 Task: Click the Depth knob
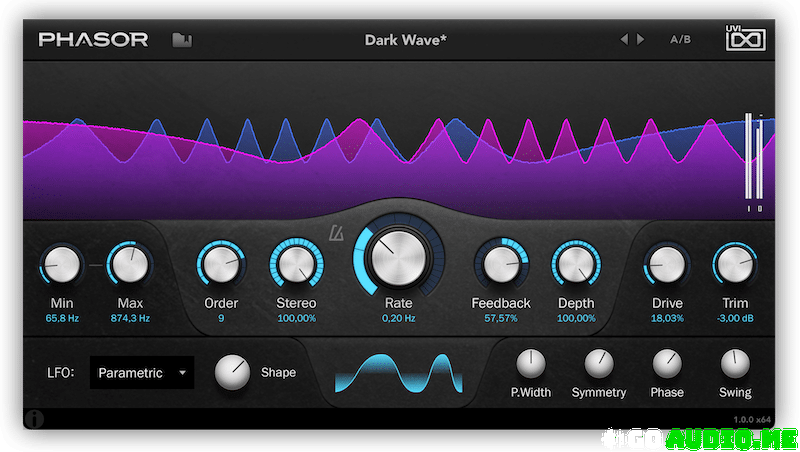pyautogui.click(x=576, y=265)
